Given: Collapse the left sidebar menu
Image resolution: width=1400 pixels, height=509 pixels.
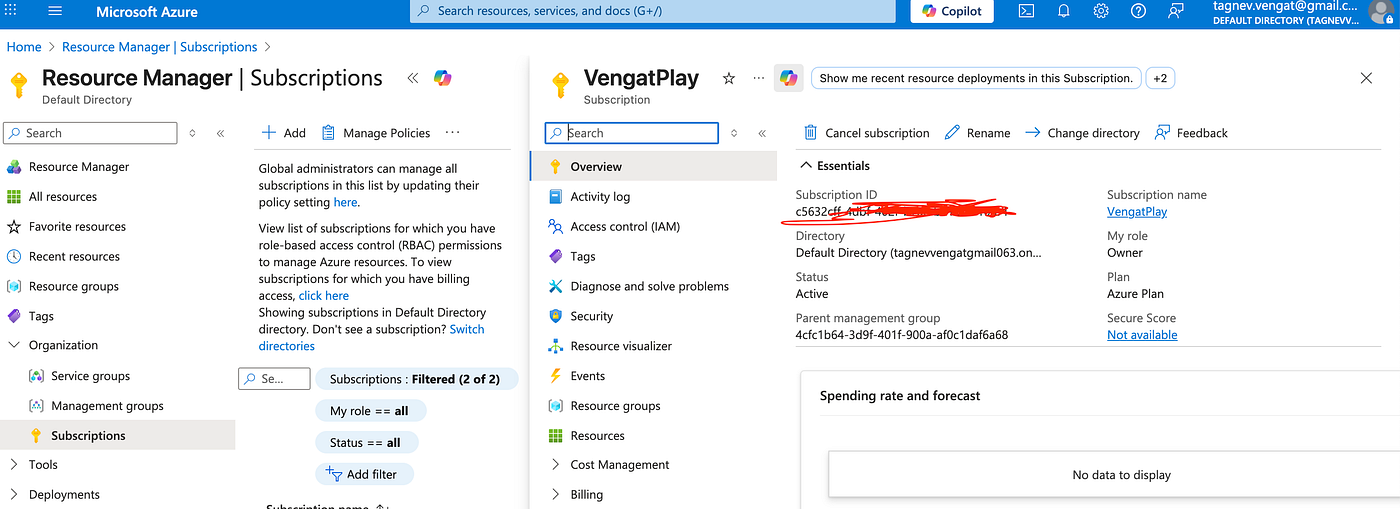Looking at the screenshot, I should pos(220,133).
